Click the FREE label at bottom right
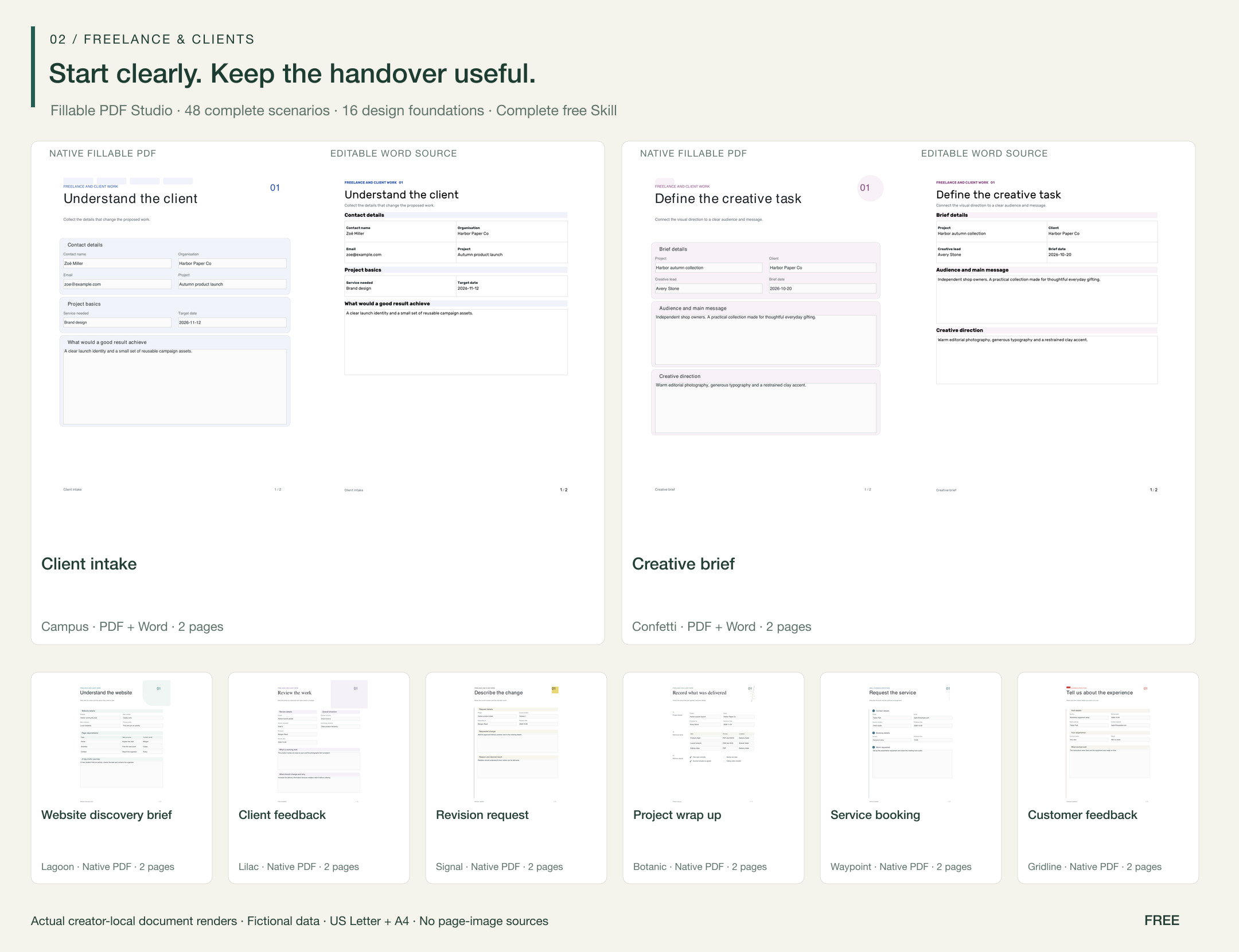The height and width of the screenshot is (952, 1239). (x=1162, y=920)
